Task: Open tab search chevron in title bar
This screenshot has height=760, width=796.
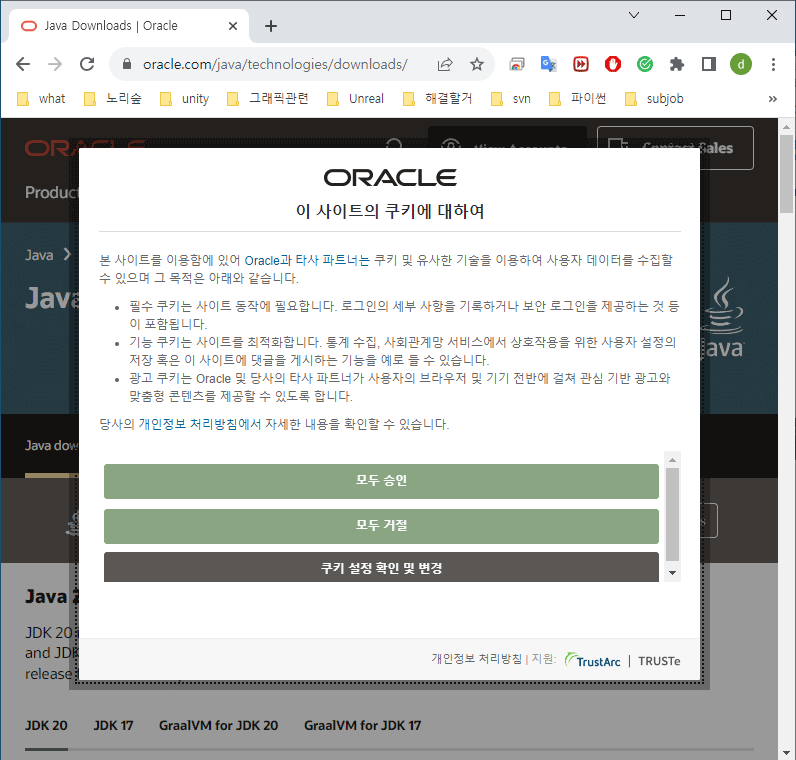Action: tap(634, 15)
